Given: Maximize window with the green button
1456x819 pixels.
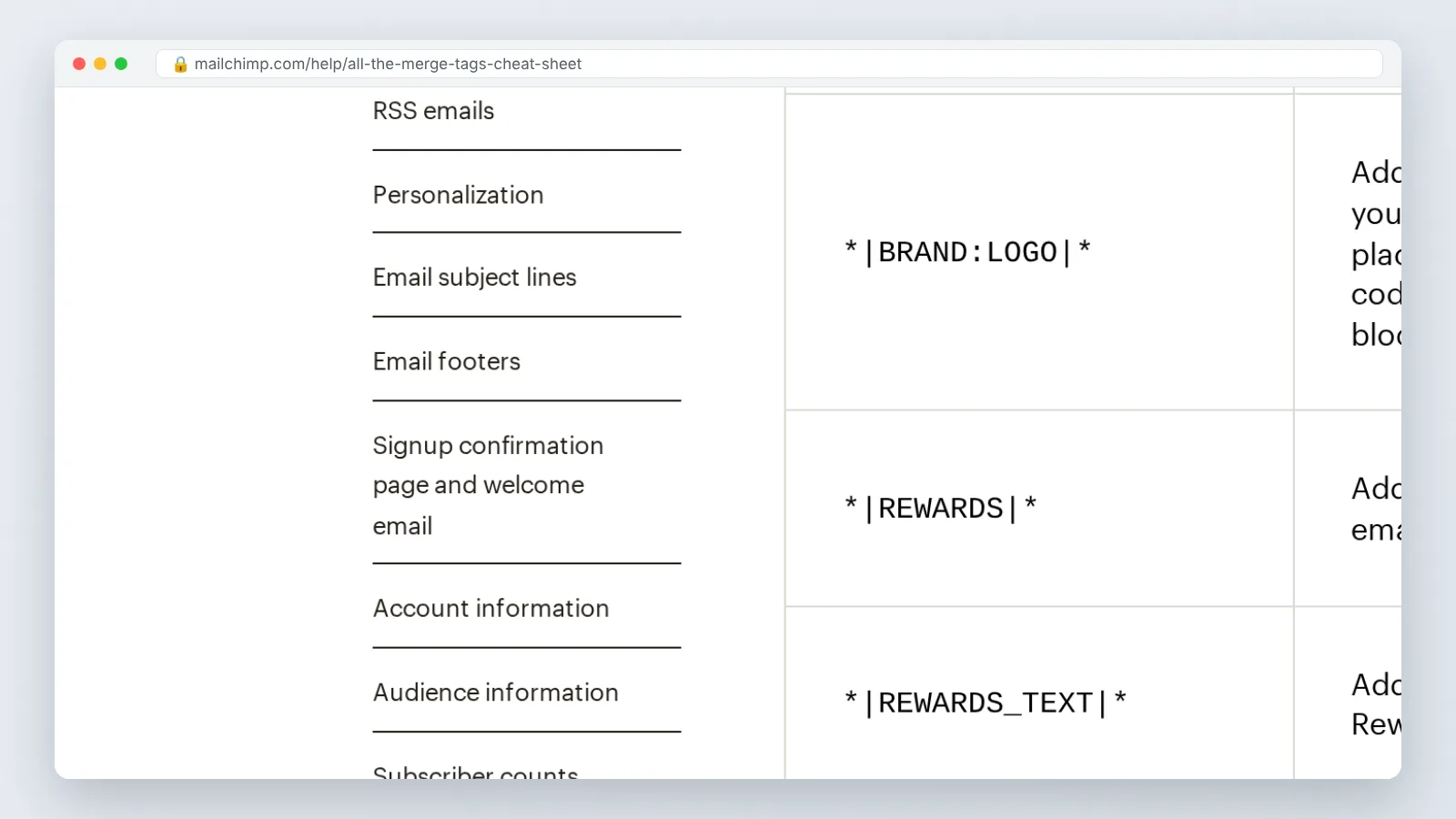Looking at the screenshot, I should tap(121, 64).
